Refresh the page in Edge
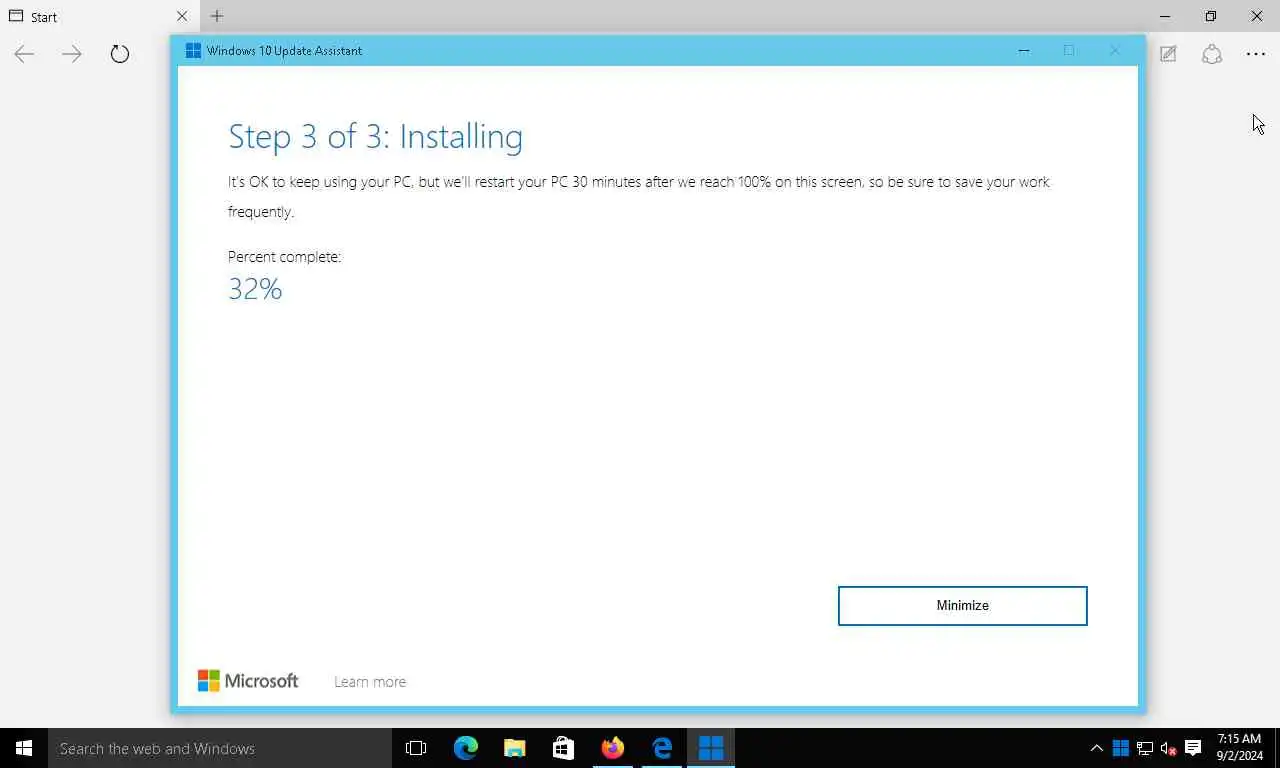 tap(120, 54)
